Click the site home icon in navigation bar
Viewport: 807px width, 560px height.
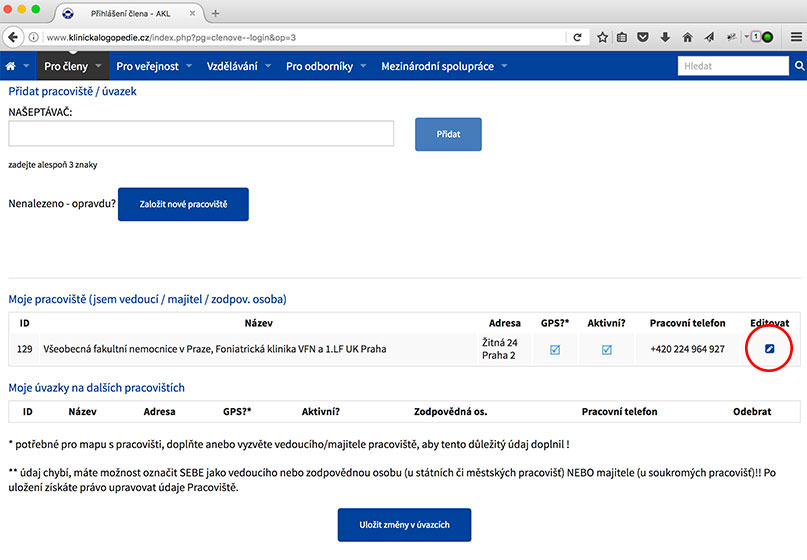tap(11, 66)
